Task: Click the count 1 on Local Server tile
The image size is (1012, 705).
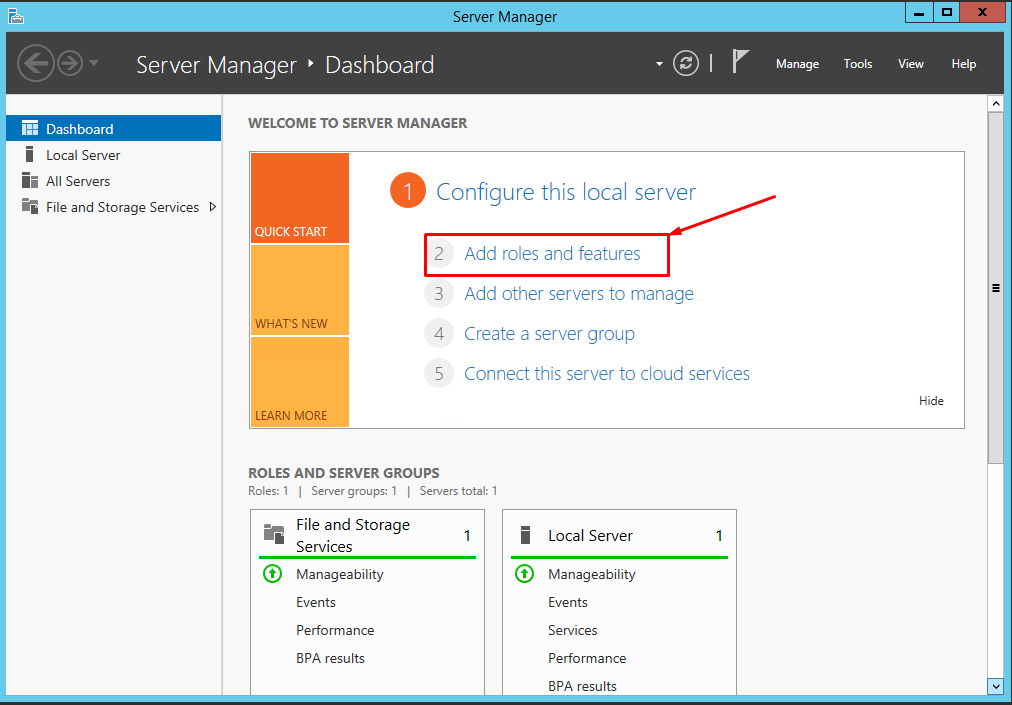Action: [719, 535]
